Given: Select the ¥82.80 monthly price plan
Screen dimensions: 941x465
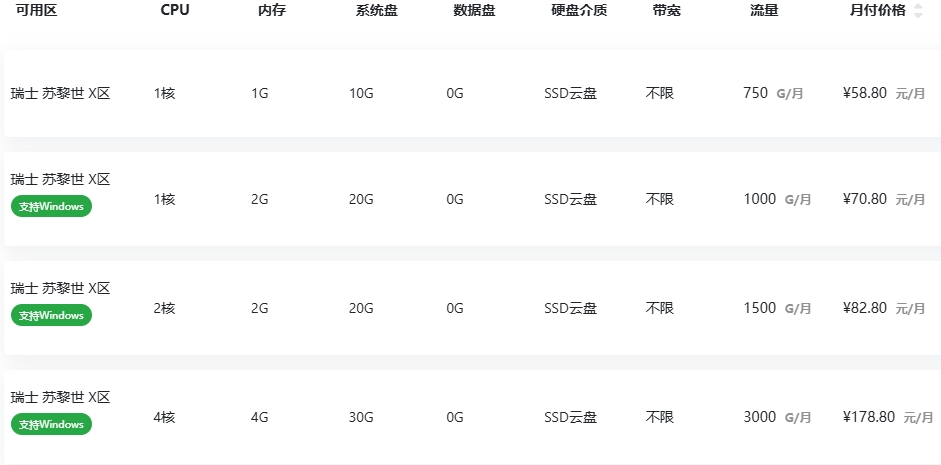Looking at the screenshot, I should tap(865, 308).
